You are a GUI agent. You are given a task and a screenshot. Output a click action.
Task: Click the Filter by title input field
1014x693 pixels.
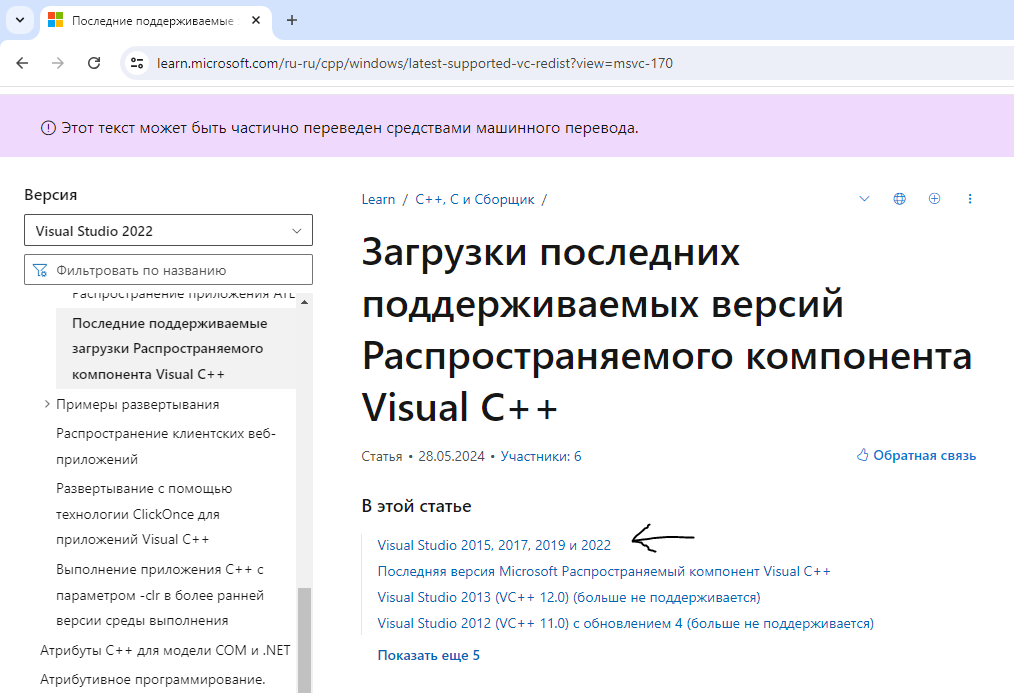(x=168, y=270)
